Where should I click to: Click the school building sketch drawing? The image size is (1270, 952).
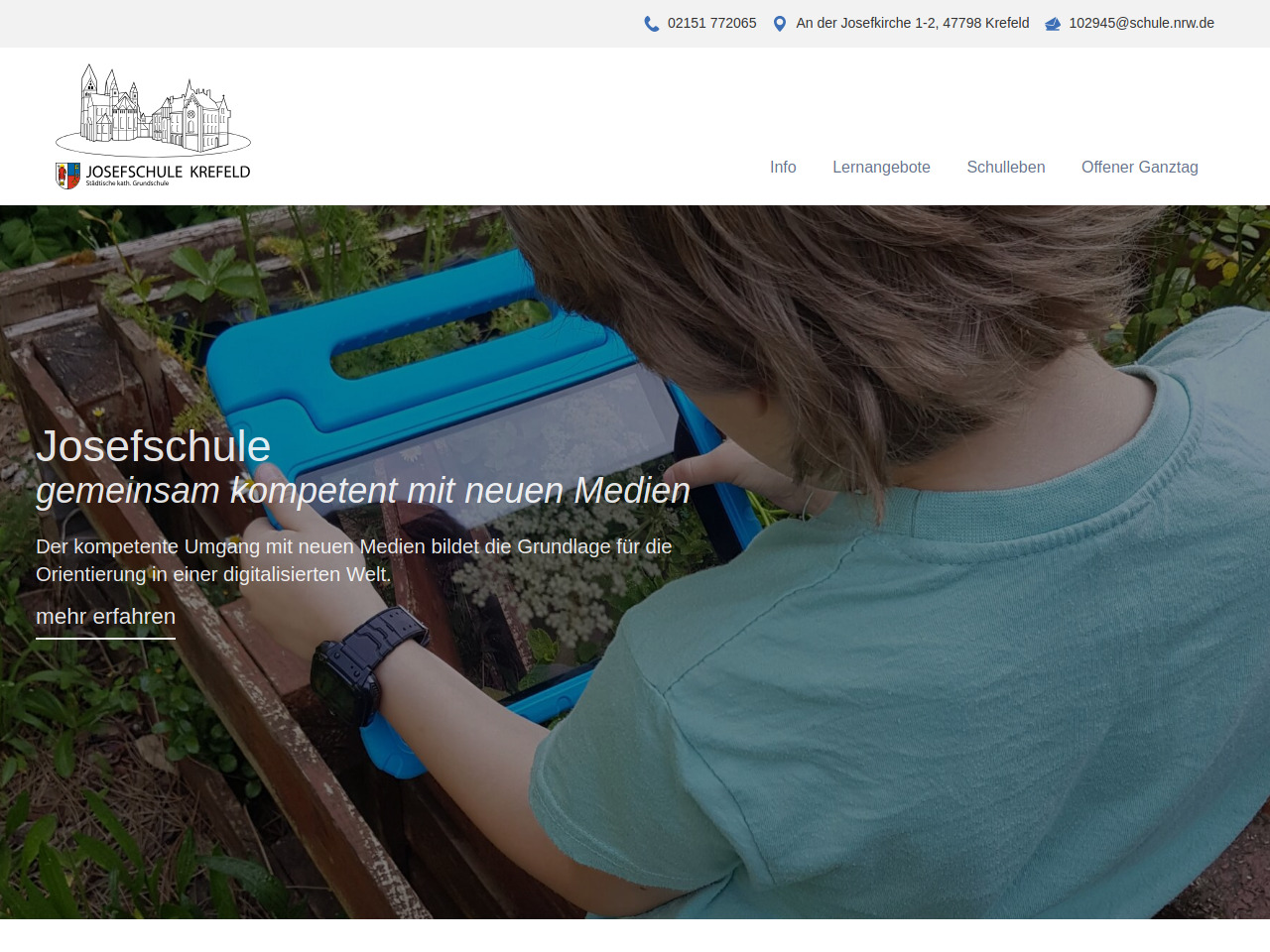click(x=154, y=109)
